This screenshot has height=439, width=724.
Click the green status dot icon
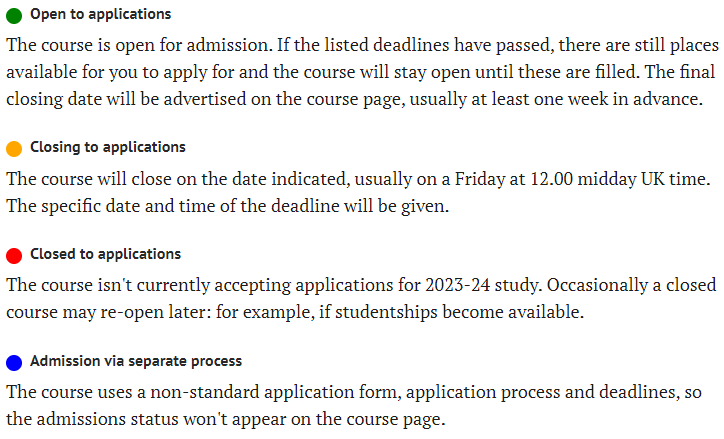[x=14, y=16]
